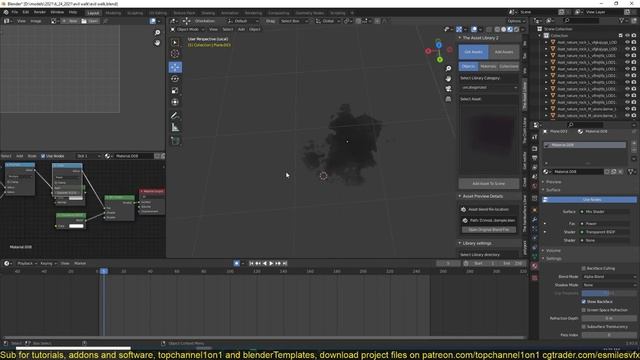Hide first Aset_nature_rock object via eye icon
Viewport: 640px width, 360px height.
pos(628,42)
